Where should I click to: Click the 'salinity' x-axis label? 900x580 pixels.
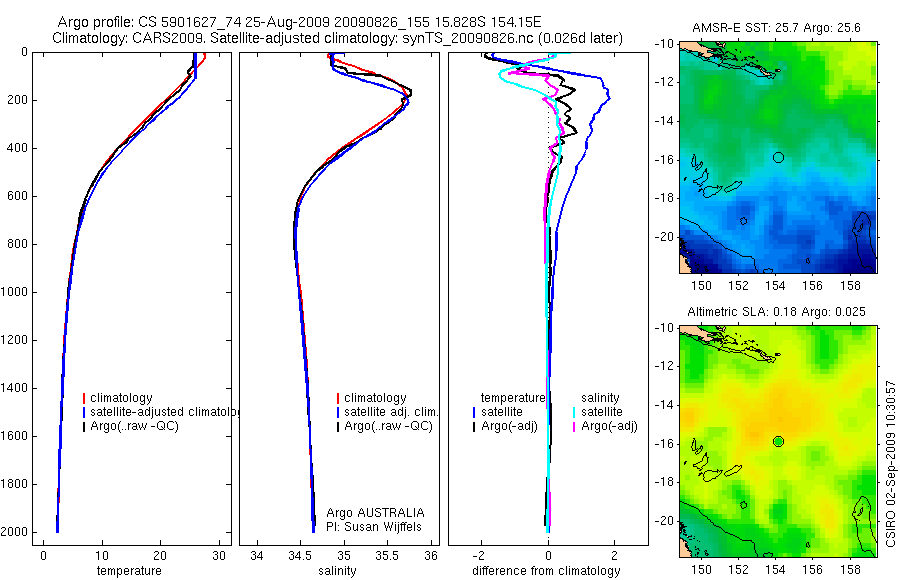(338, 571)
